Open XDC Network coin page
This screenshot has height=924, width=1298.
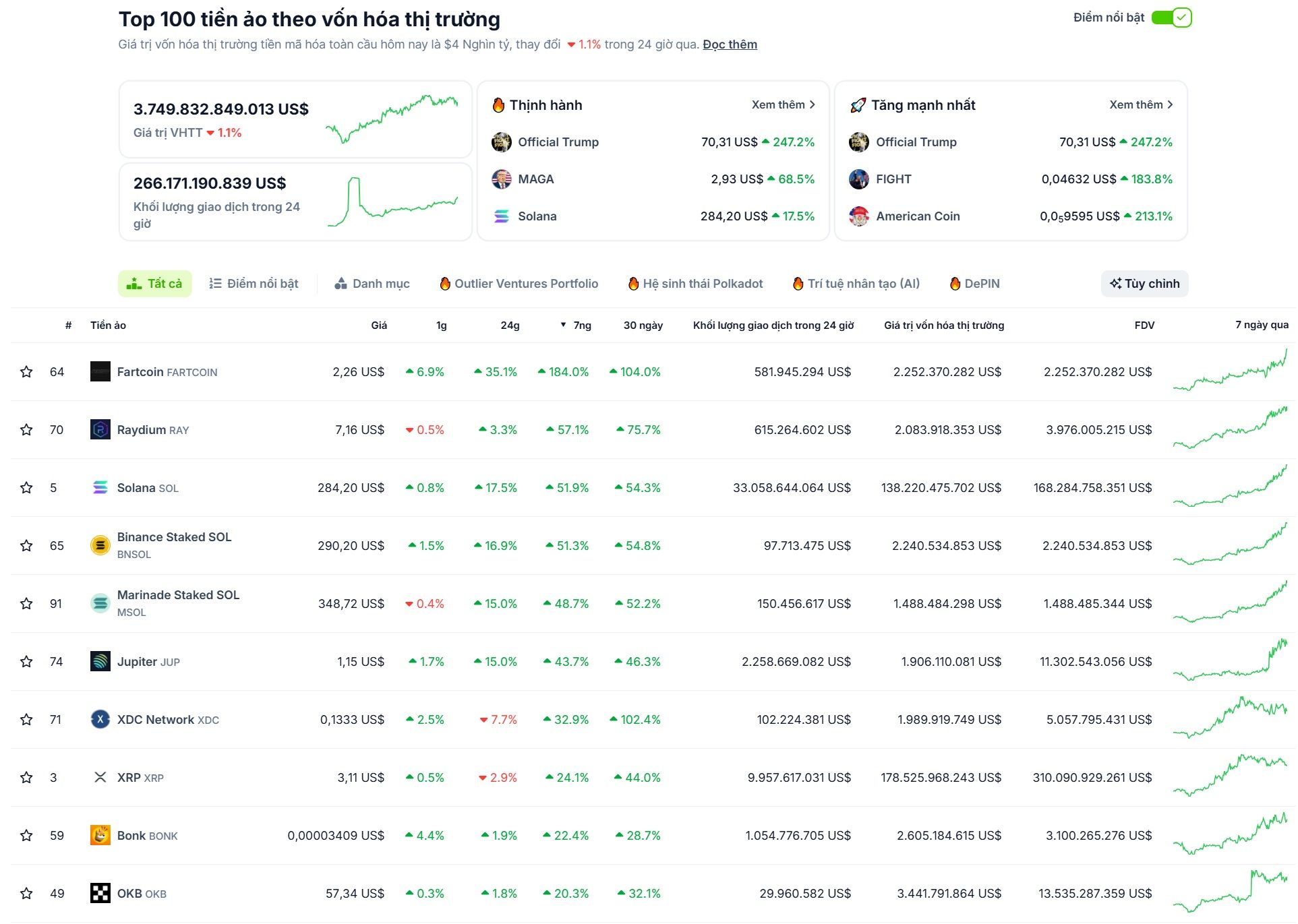point(168,720)
